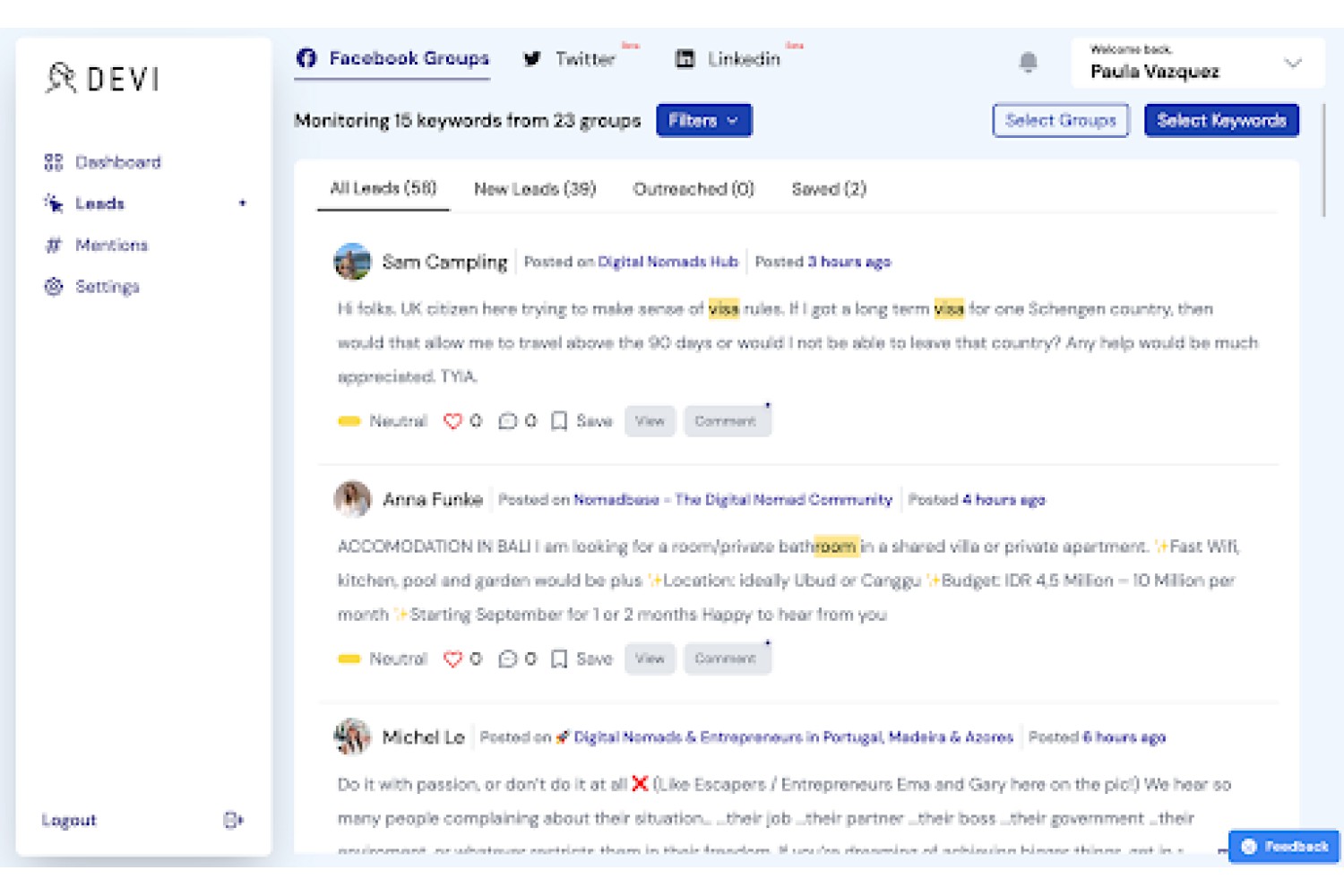Click the Select Groups button
Image resolution: width=1344 pixels, height=896 pixels.
tap(1061, 120)
